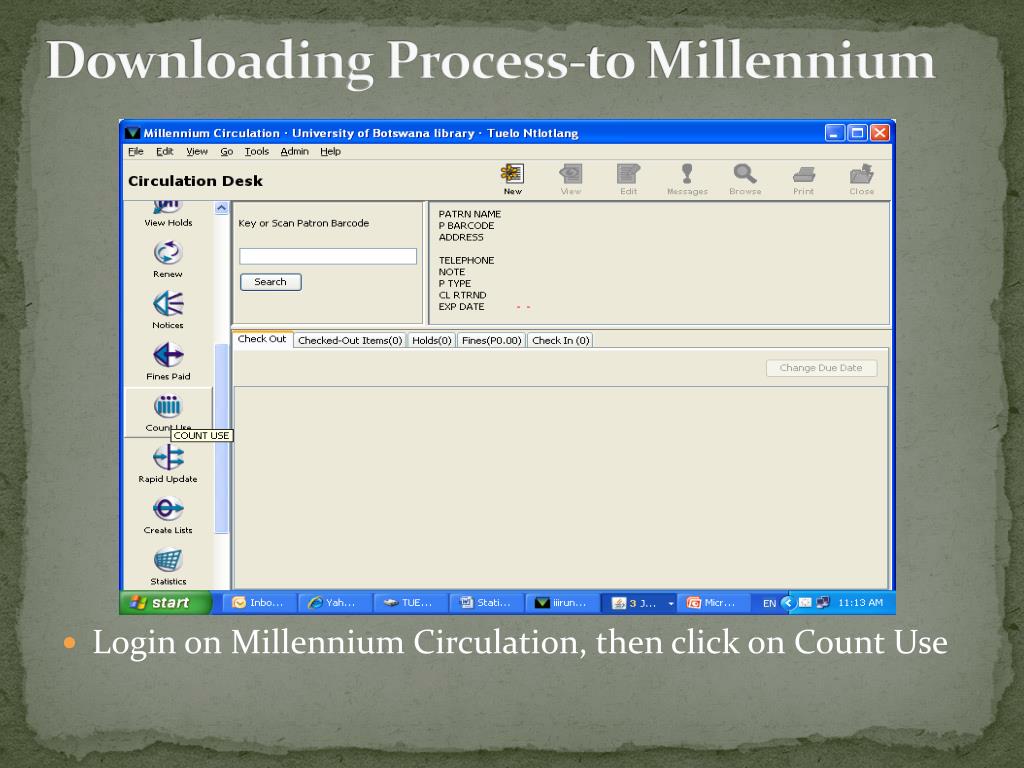This screenshot has width=1024, height=768.
Task: Switch to the Holds(0) tab
Action: point(432,340)
